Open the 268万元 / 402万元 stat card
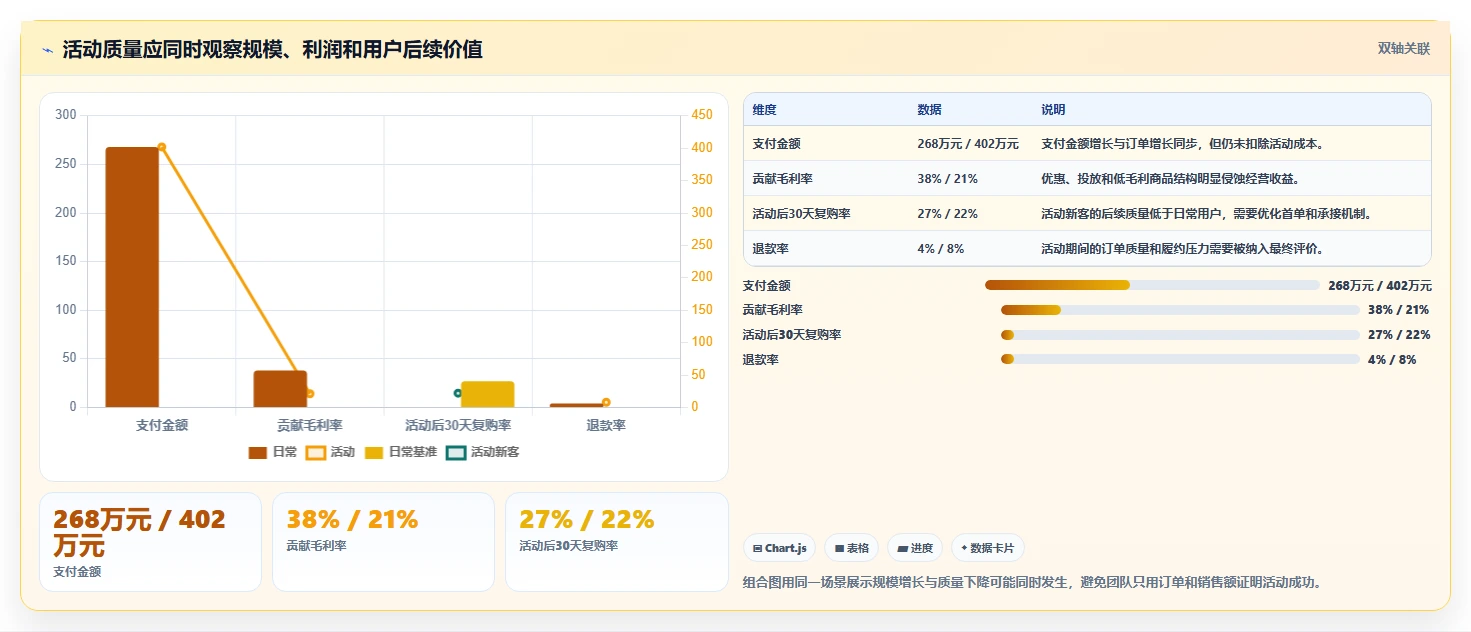The image size is (1471, 632). coord(150,542)
